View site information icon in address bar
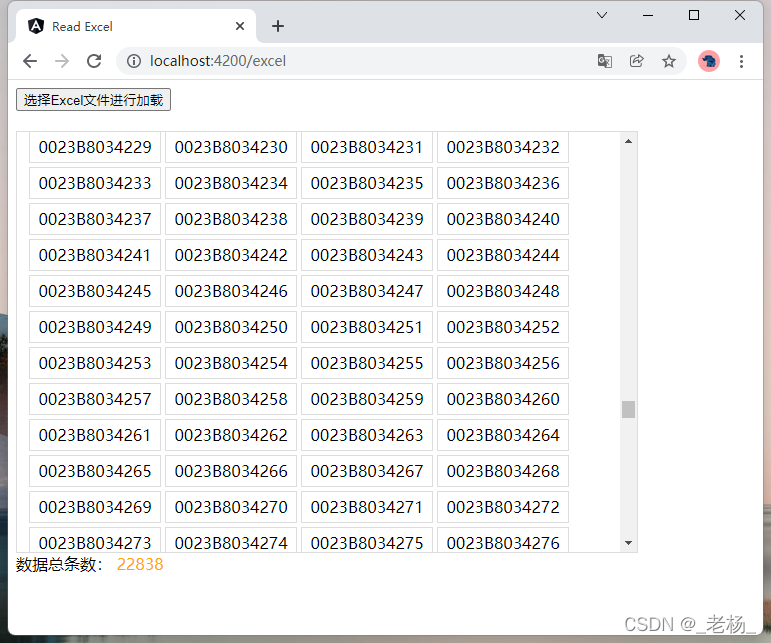771x643 pixels. click(x=134, y=61)
